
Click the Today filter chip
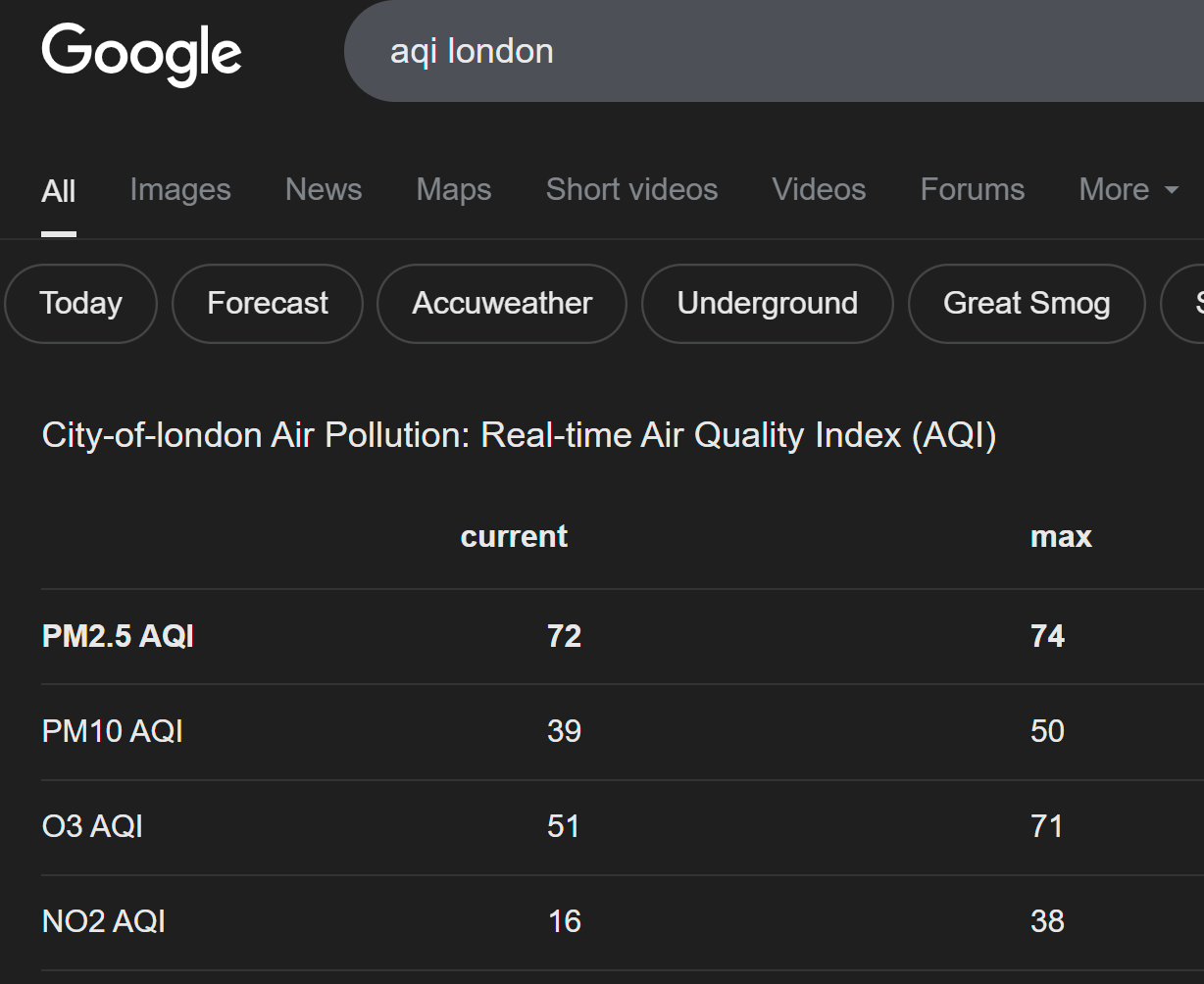click(x=81, y=304)
